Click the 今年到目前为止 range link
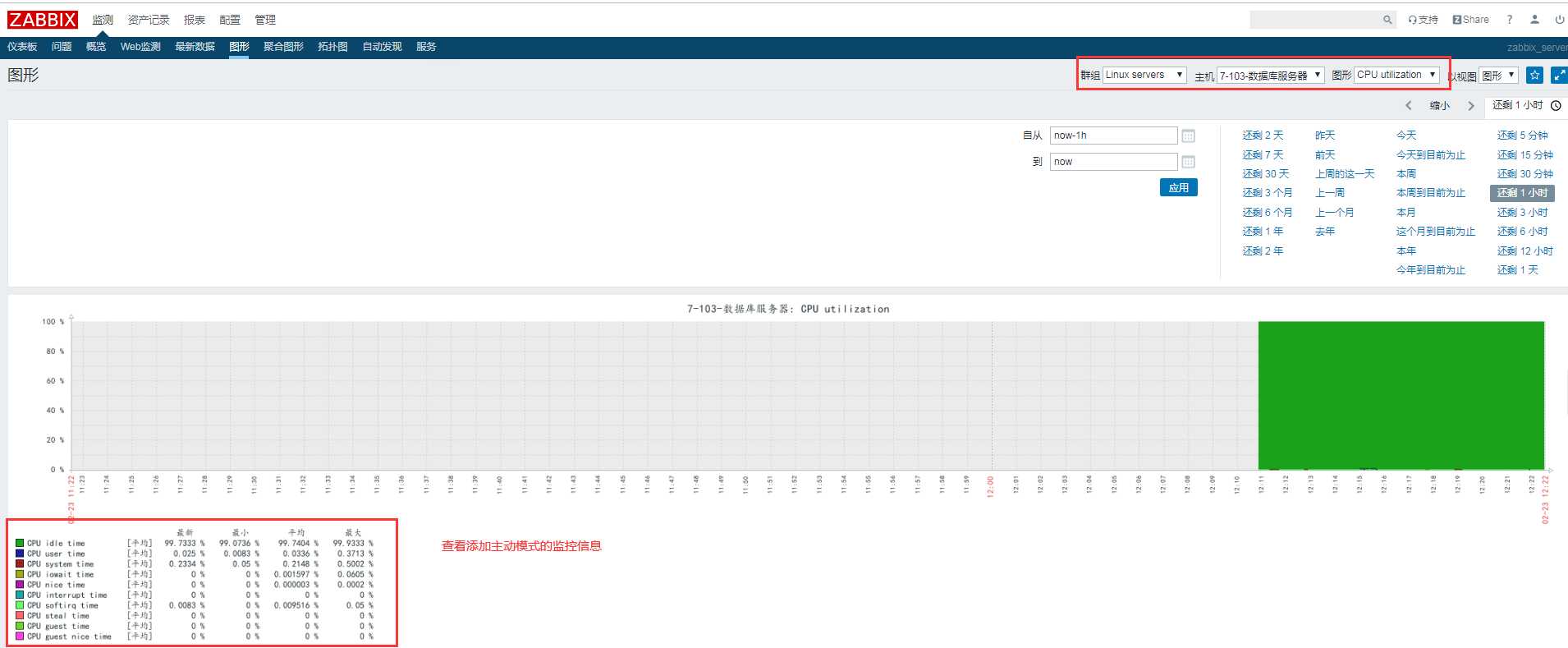This screenshot has height=648, width=1568. click(x=1430, y=269)
